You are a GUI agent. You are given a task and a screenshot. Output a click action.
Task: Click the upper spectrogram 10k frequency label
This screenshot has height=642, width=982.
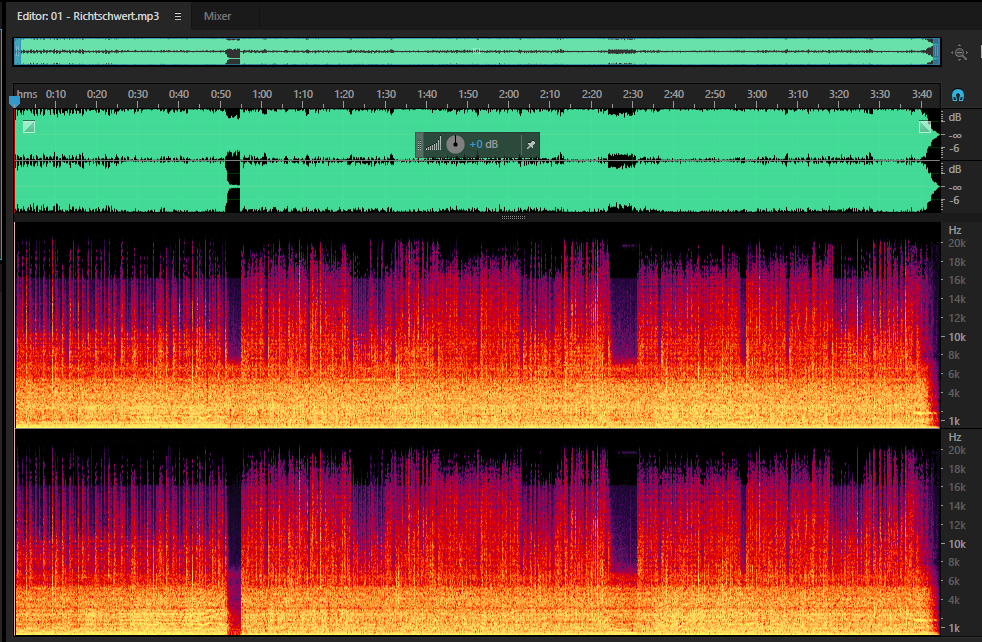(x=956, y=337)
